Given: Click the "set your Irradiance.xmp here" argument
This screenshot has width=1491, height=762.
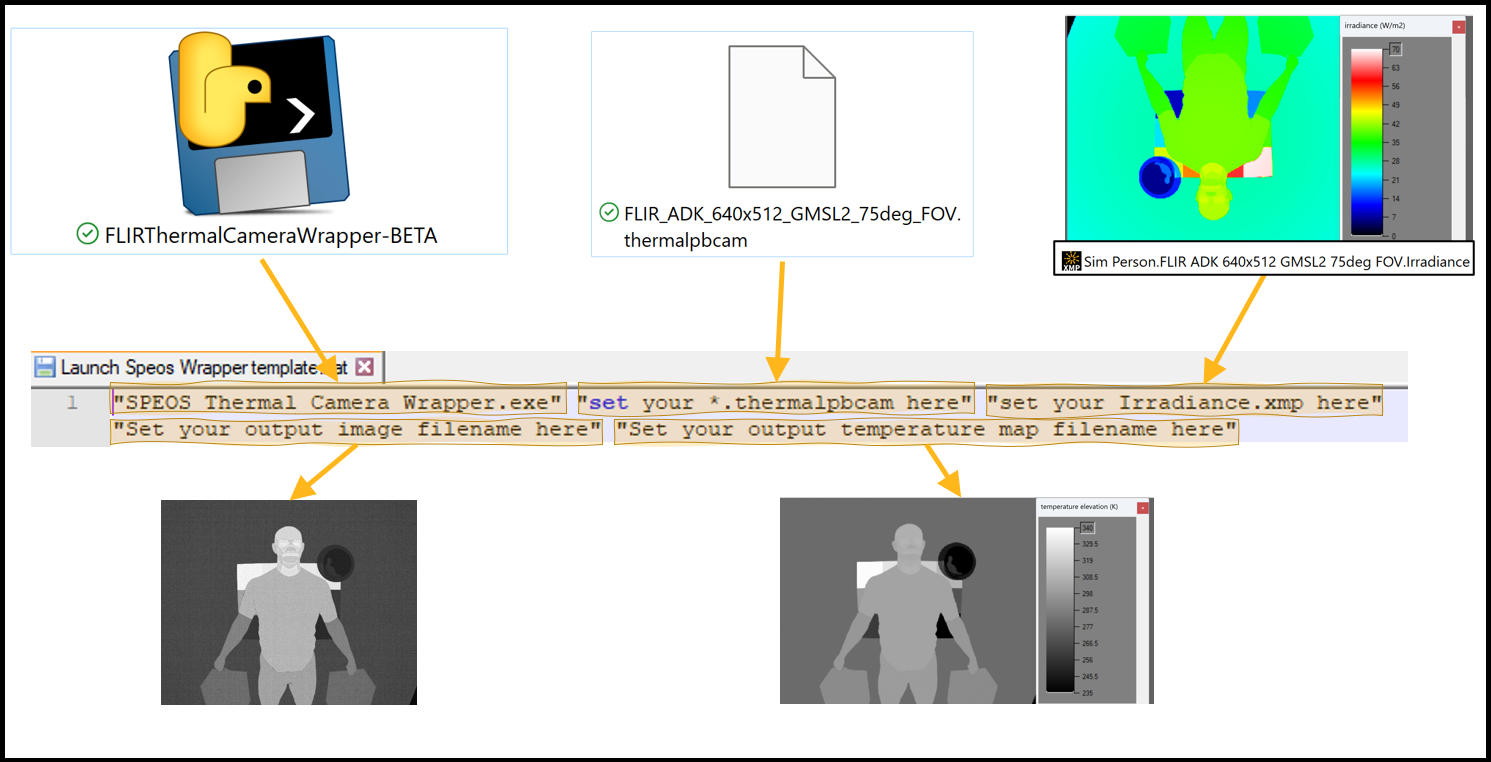Looking at the screenshot, I should [x=1184, y=403].
